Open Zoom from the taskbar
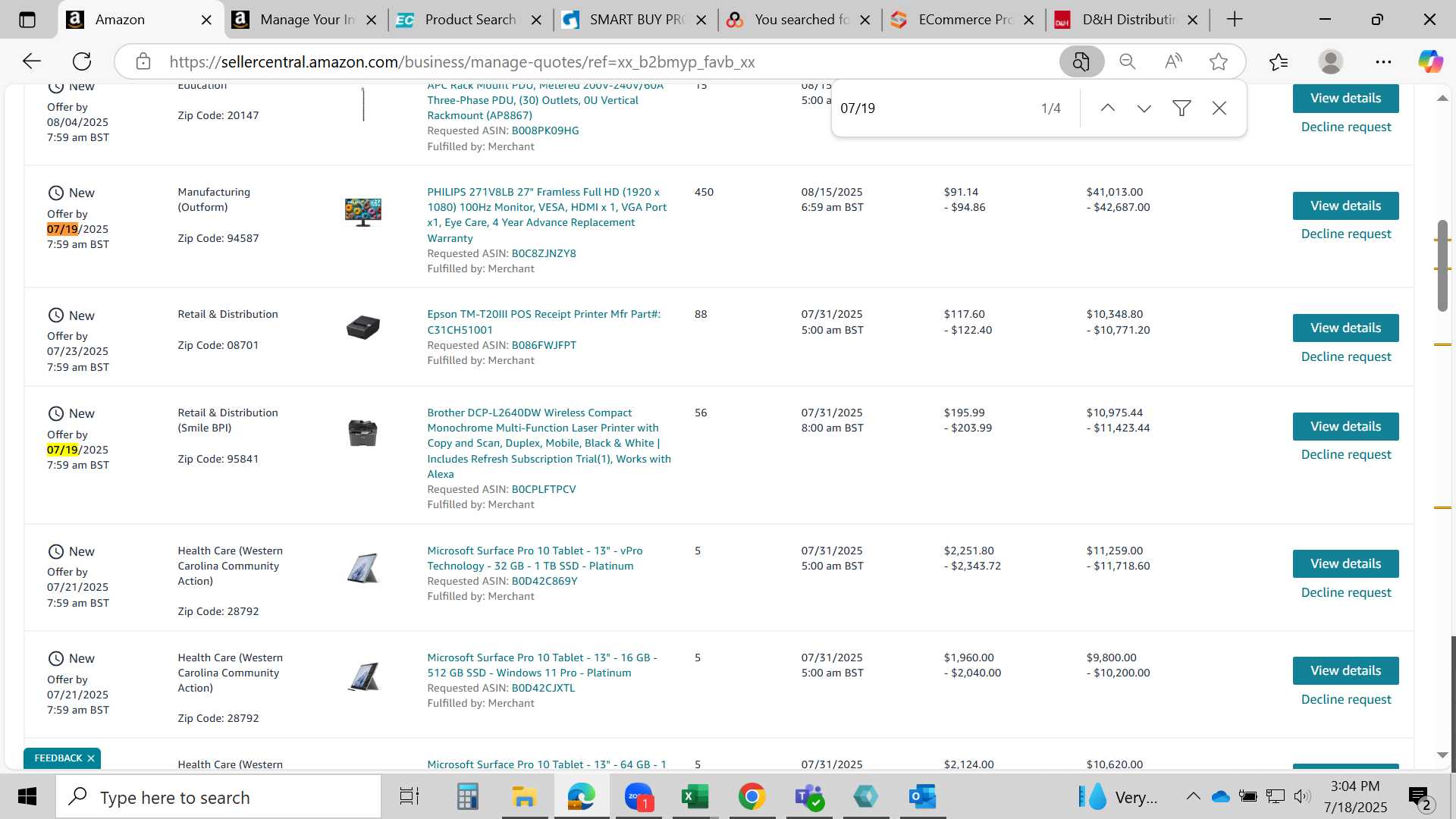This screenshot has width=1456, height=819. [x=639, y=797]
